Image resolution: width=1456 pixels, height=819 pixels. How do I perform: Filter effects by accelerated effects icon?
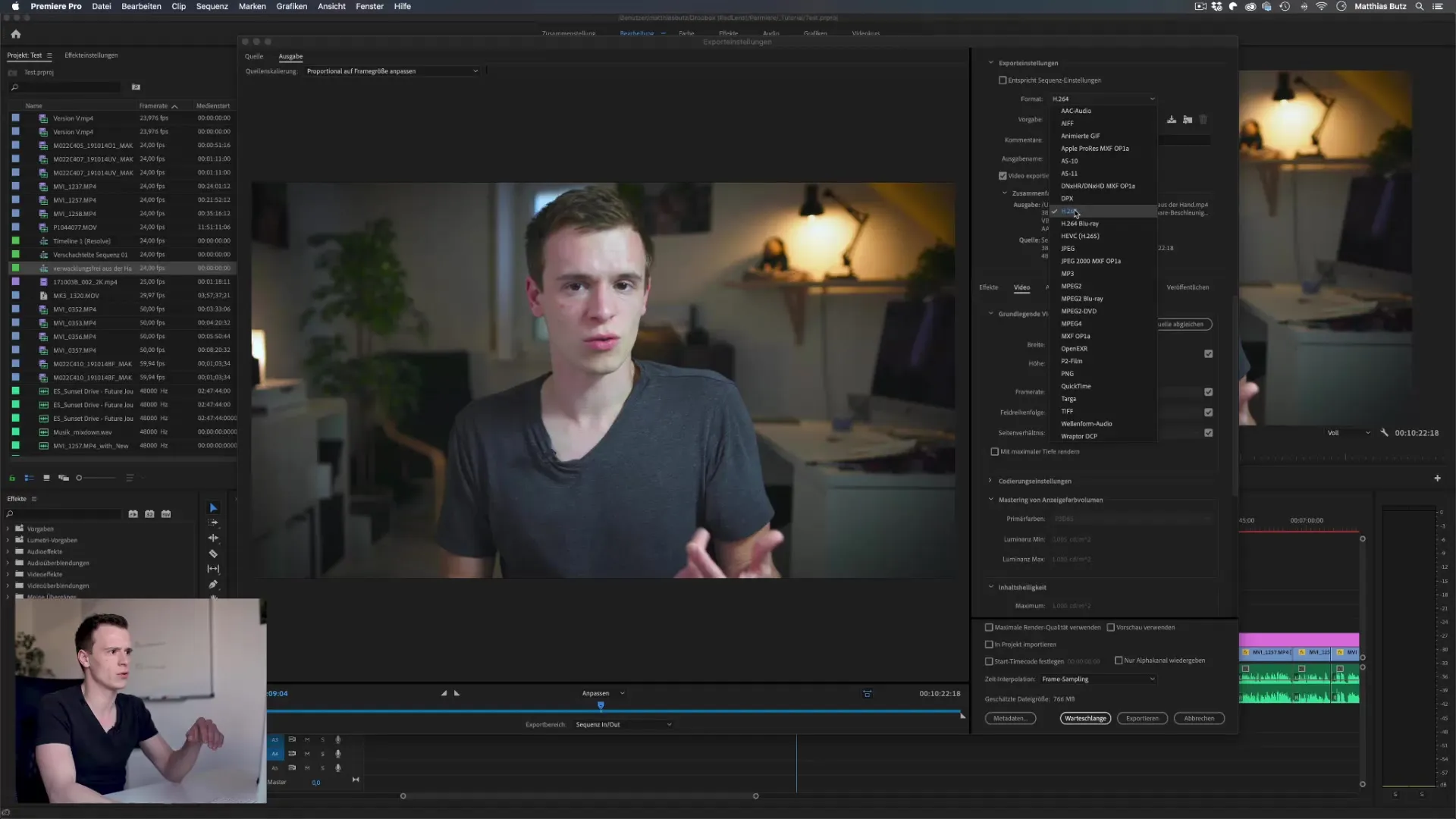coord(133,514)
